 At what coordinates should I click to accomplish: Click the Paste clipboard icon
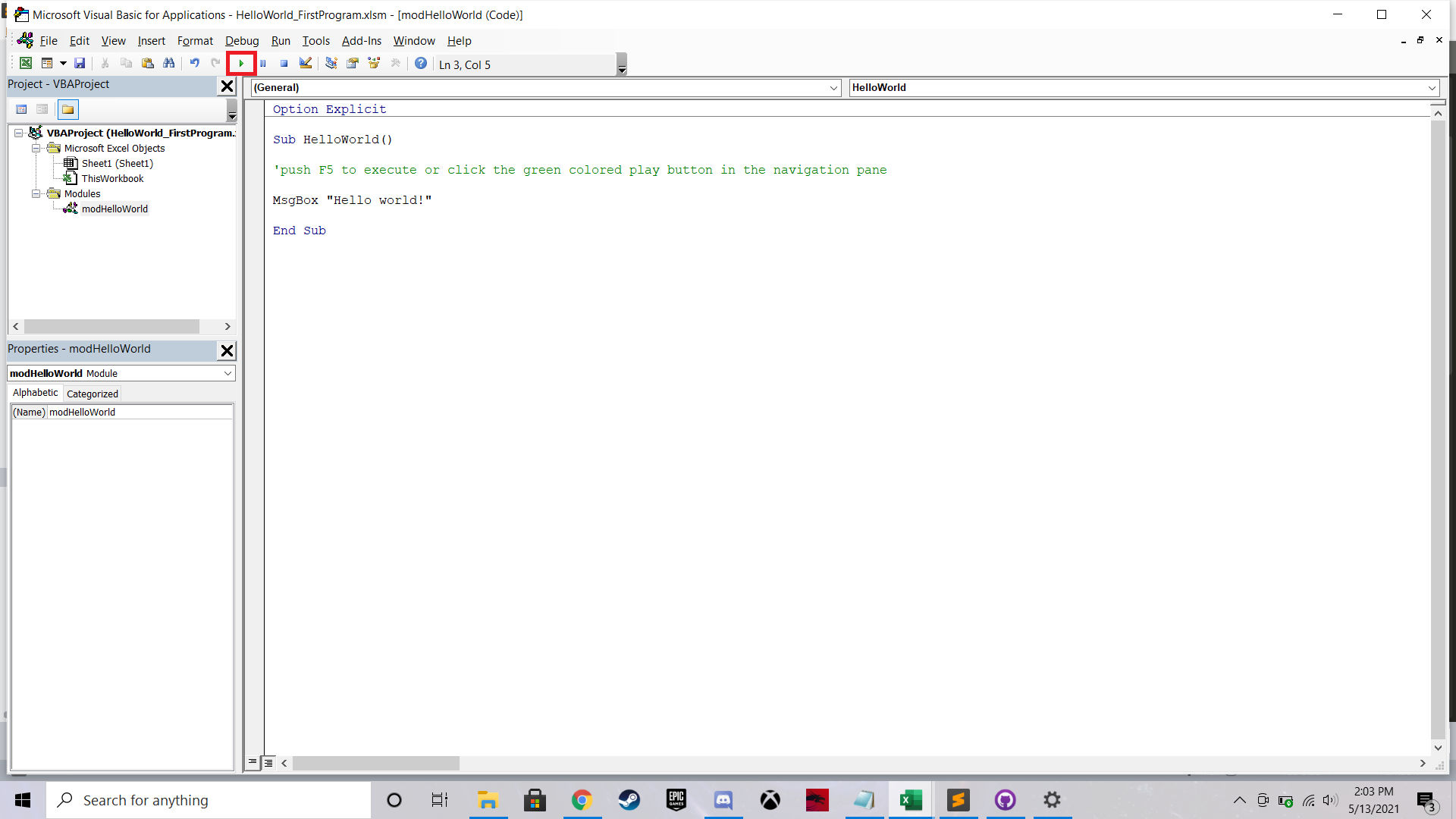click(x=148, y=64)
